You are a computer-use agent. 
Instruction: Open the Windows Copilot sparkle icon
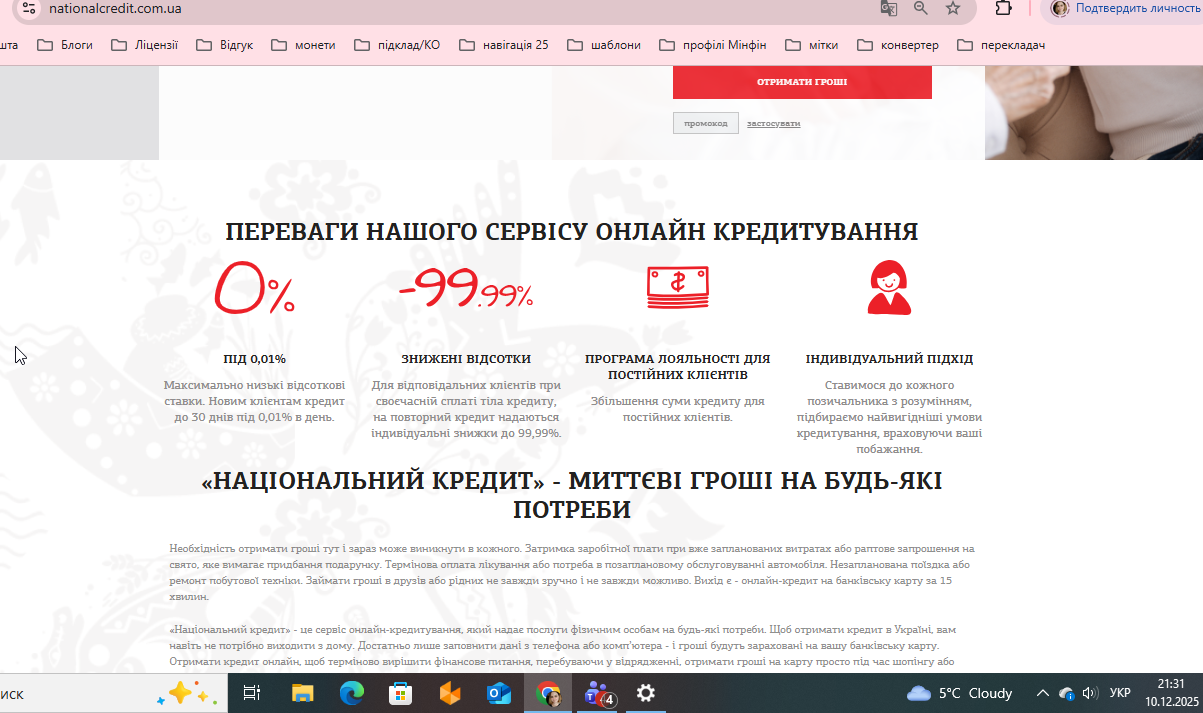[x=186, y=693]
